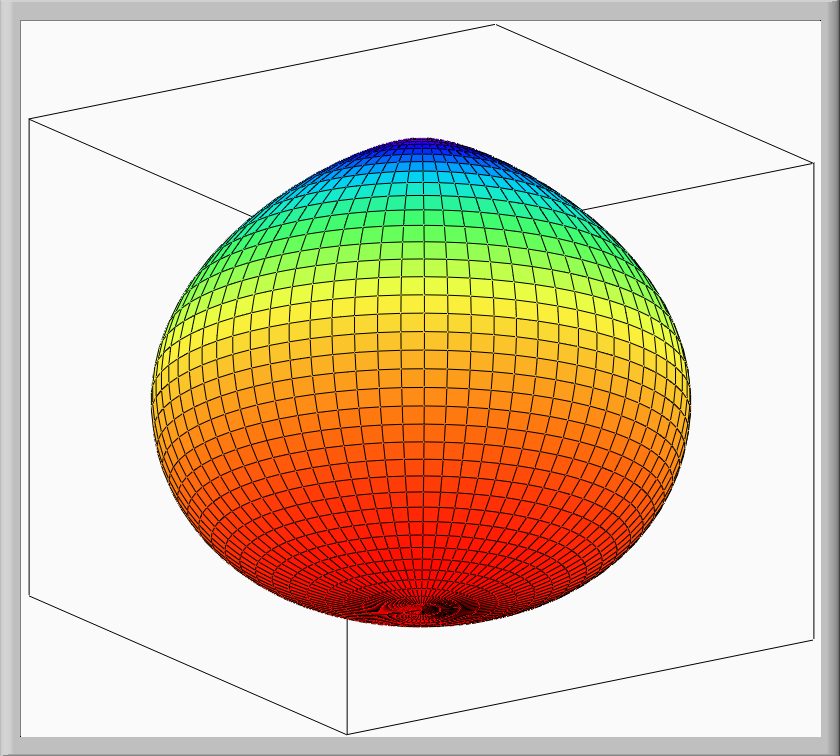Click the lower left corner of bounding box
The height and width of the screenshot is (756, 840).
[x=29, y=596]
